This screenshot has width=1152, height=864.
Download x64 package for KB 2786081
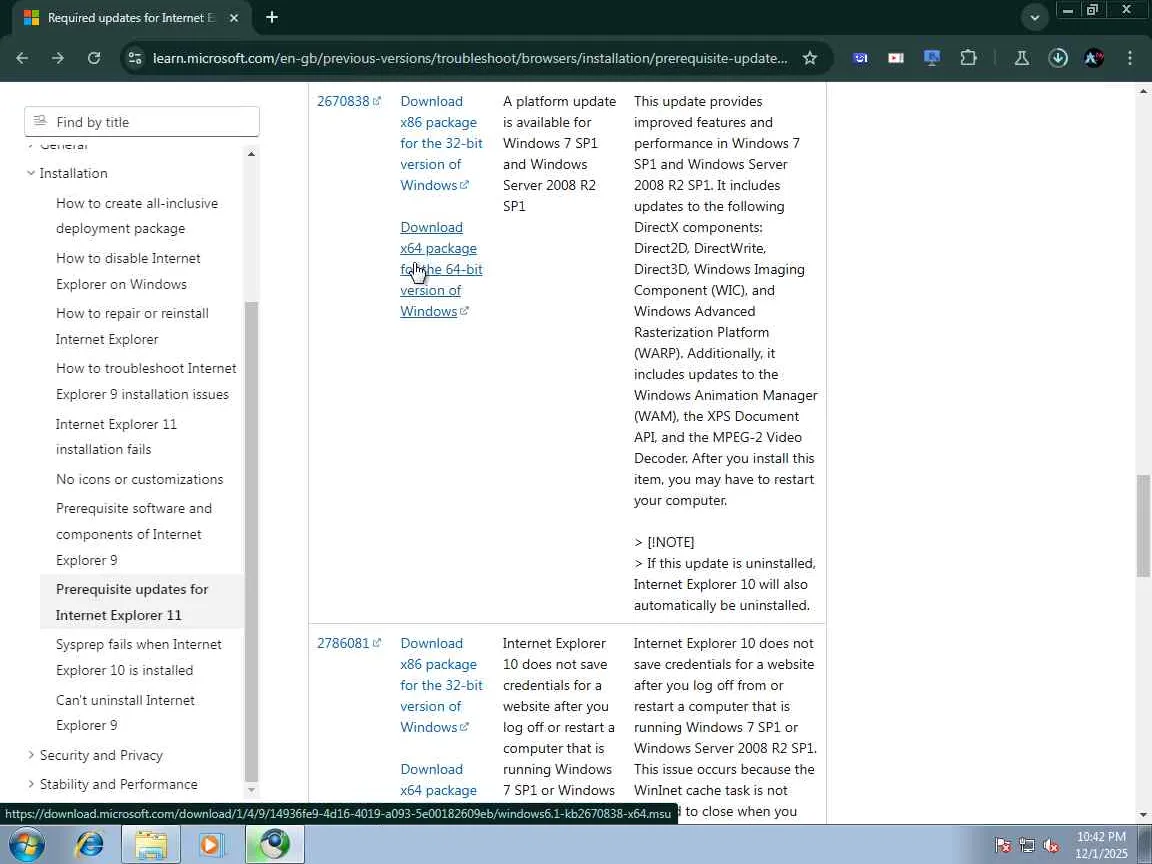coord(439,780)
